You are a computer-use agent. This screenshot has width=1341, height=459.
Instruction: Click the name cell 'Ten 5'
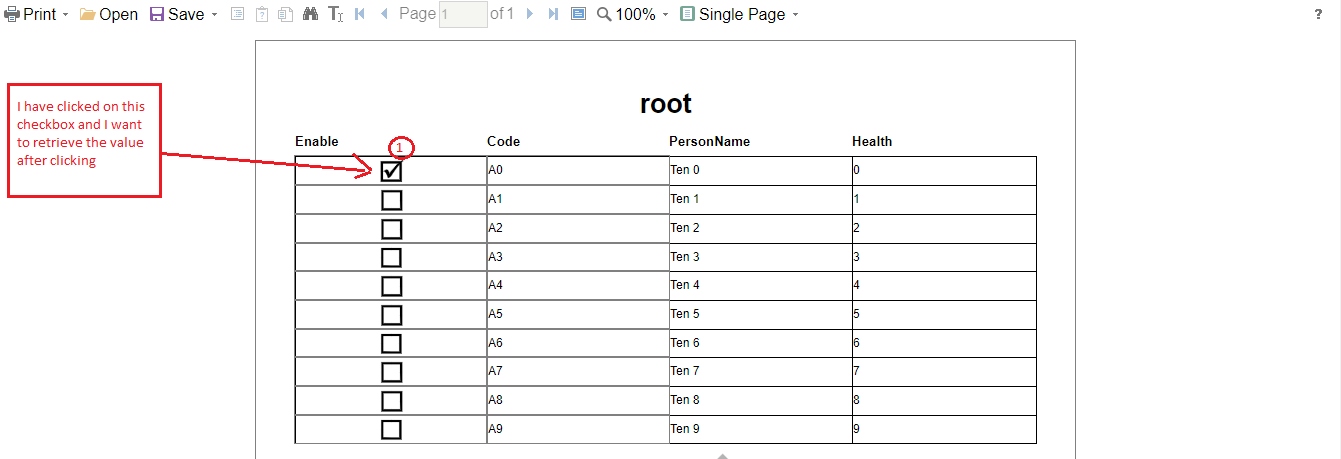pos(760,315)
